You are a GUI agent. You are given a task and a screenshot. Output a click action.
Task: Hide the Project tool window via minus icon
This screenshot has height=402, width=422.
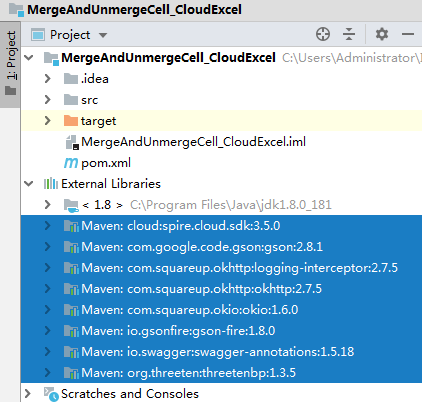point(408,34)
